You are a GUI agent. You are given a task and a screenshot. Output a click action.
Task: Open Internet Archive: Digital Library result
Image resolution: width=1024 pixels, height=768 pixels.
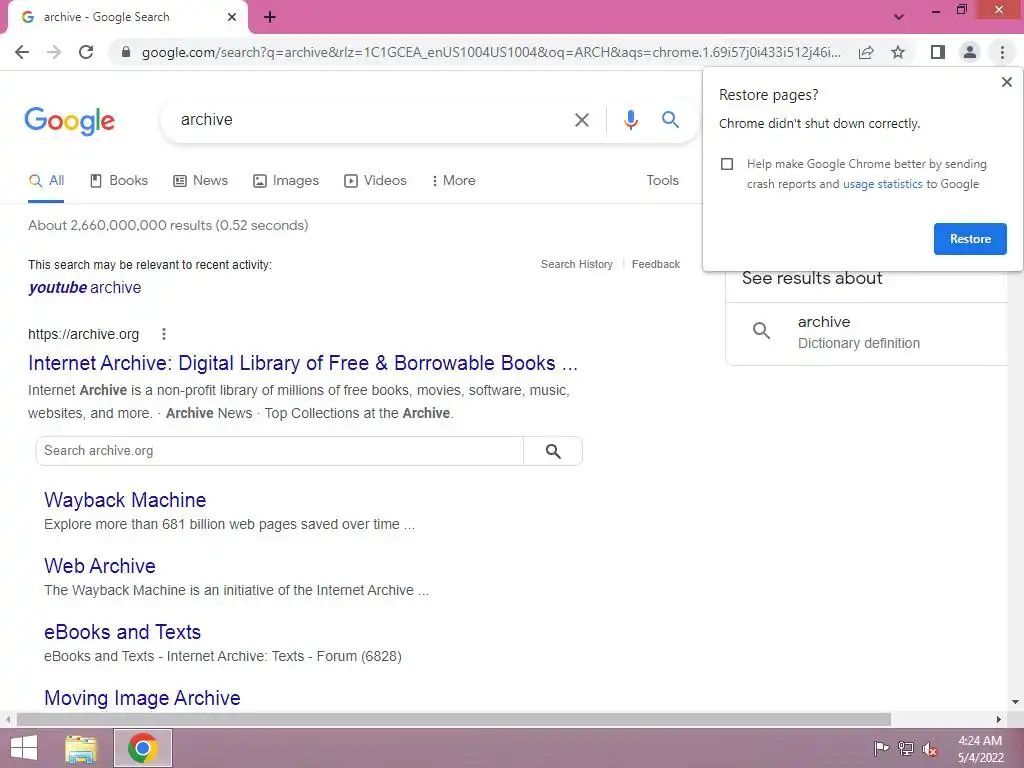point(303,363)
